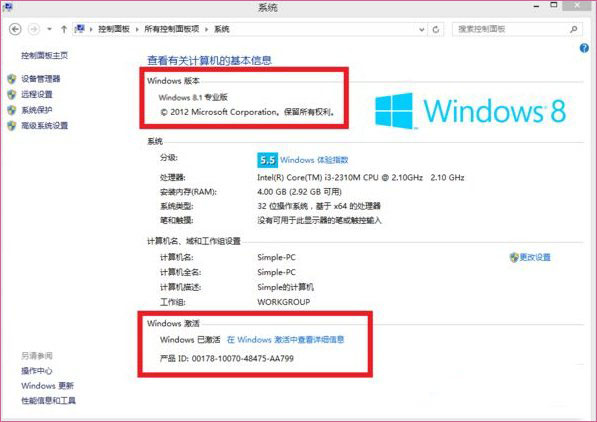597x422 pixels.
Task: Open address bar history dropdown
Action: 421,29
